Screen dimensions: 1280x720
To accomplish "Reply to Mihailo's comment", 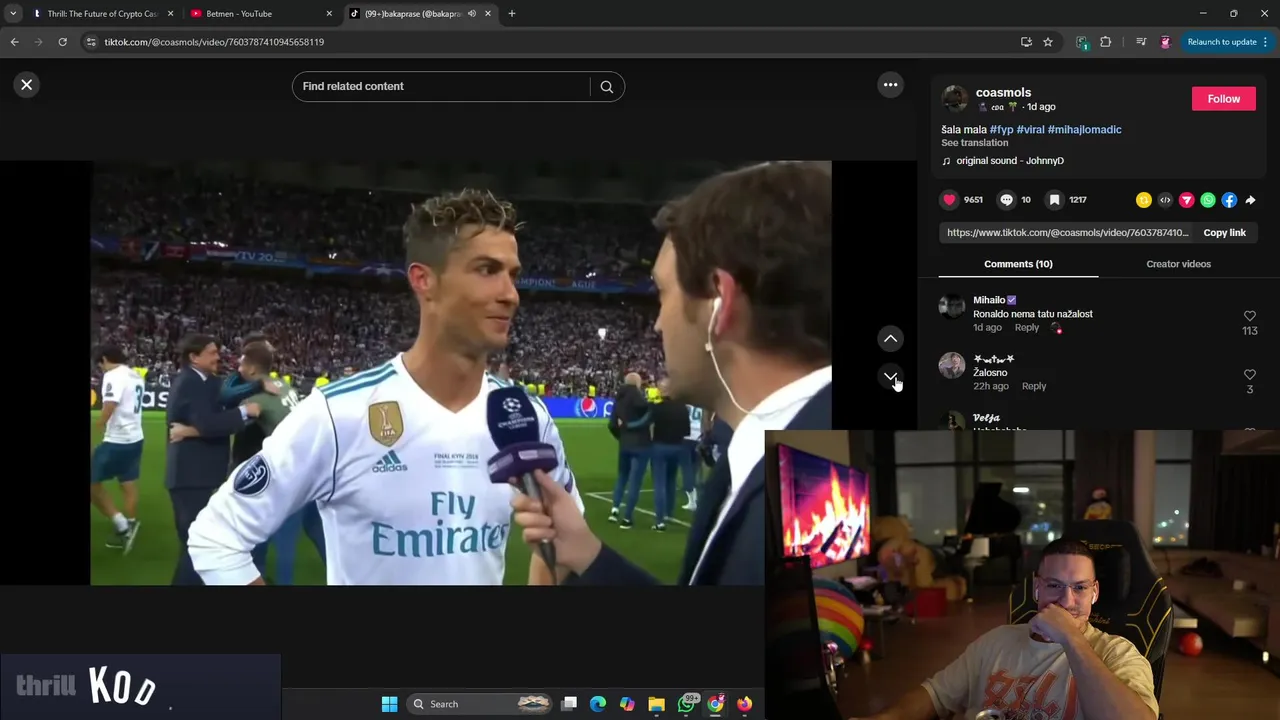I will click(x=1026, y=328).
